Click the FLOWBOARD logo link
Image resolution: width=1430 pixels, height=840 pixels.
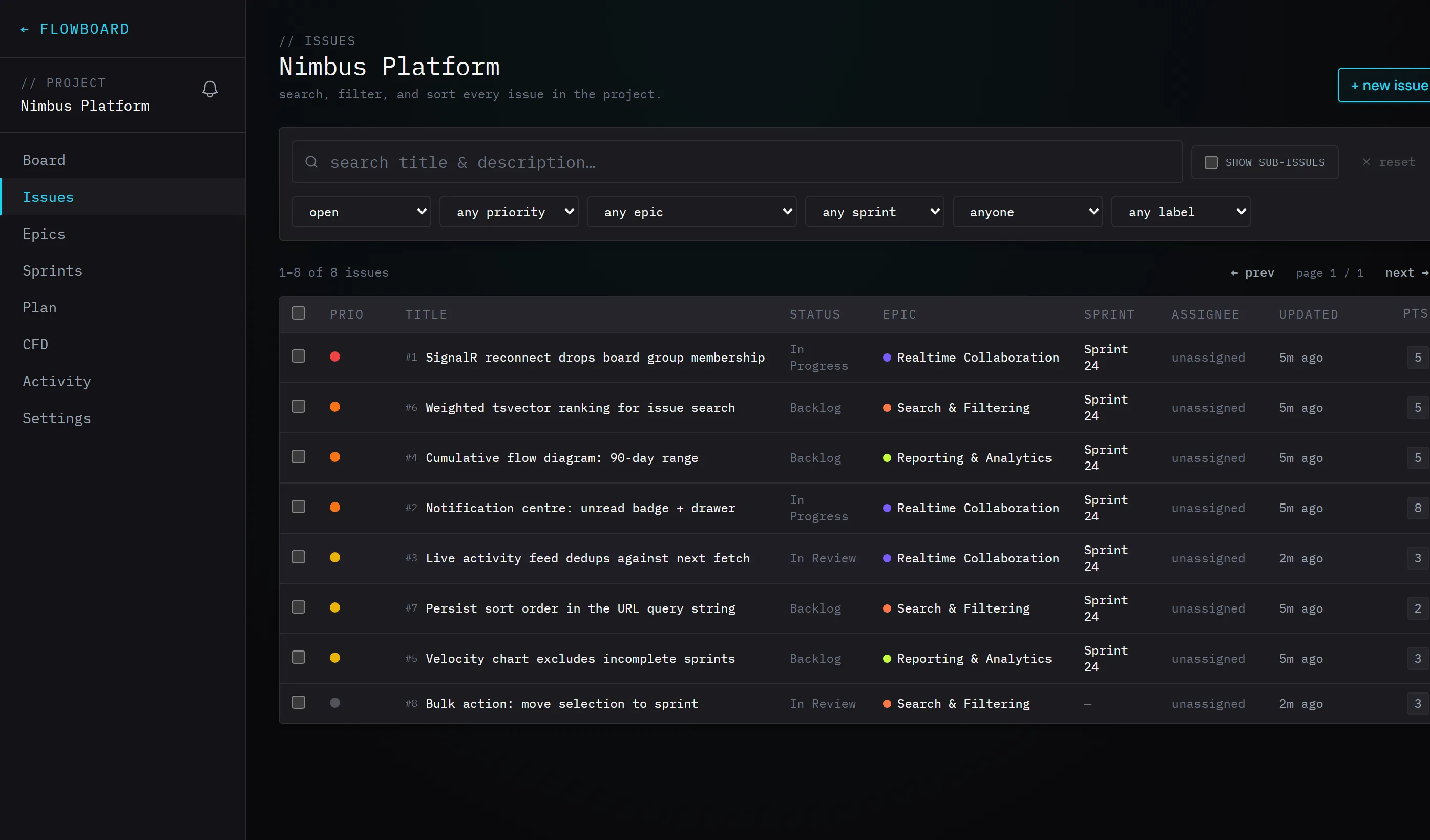point(84,29)
